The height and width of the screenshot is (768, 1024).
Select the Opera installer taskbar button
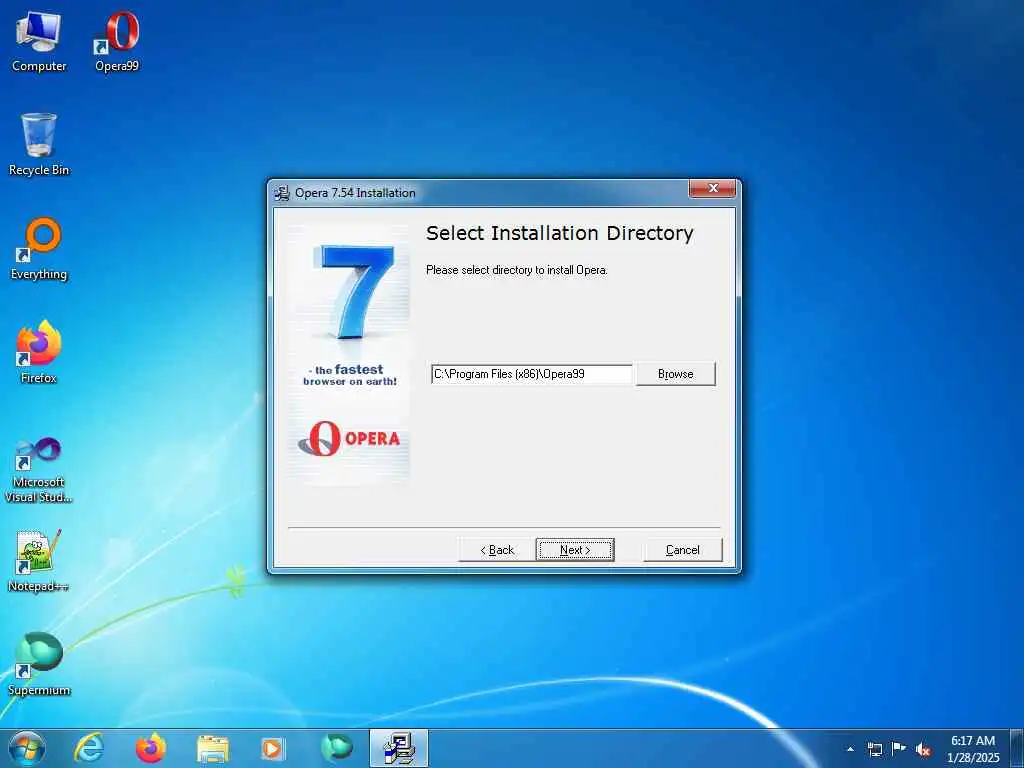pos(399,748)
